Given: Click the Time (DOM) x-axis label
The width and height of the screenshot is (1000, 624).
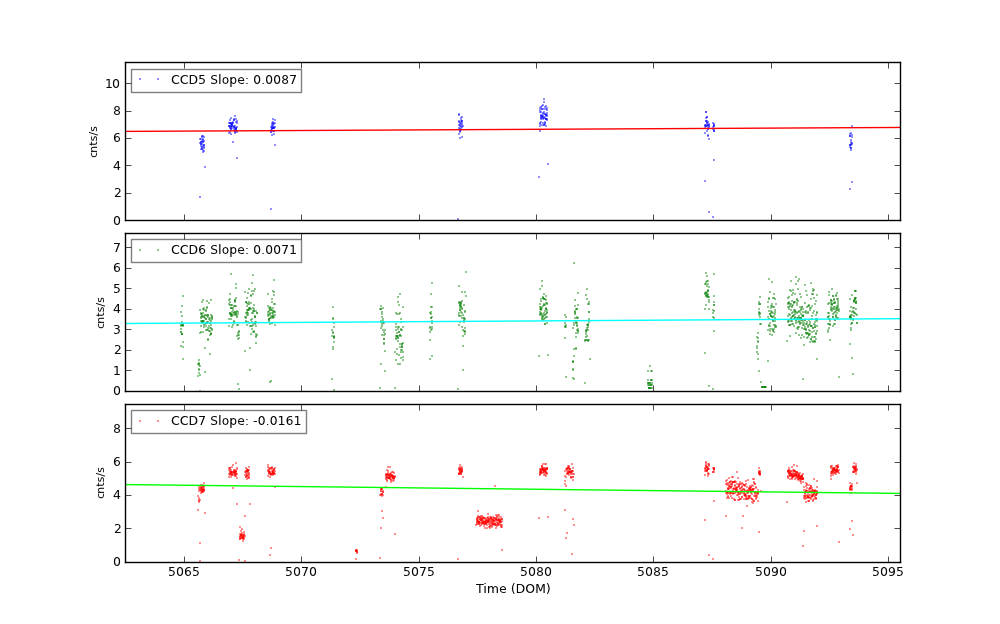Looking at the screenshot, I should tap(512, 589).
